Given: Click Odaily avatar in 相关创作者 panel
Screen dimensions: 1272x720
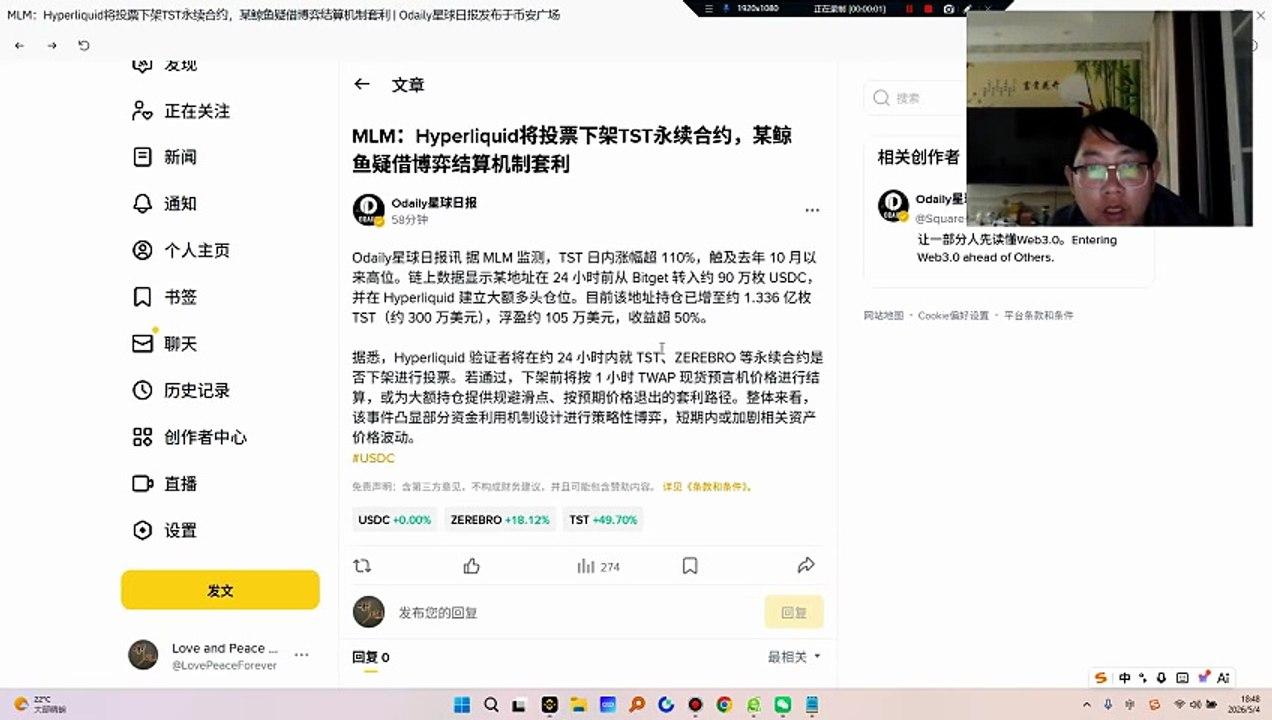Looking at the screenshot, I should click(x=893, y=206).
